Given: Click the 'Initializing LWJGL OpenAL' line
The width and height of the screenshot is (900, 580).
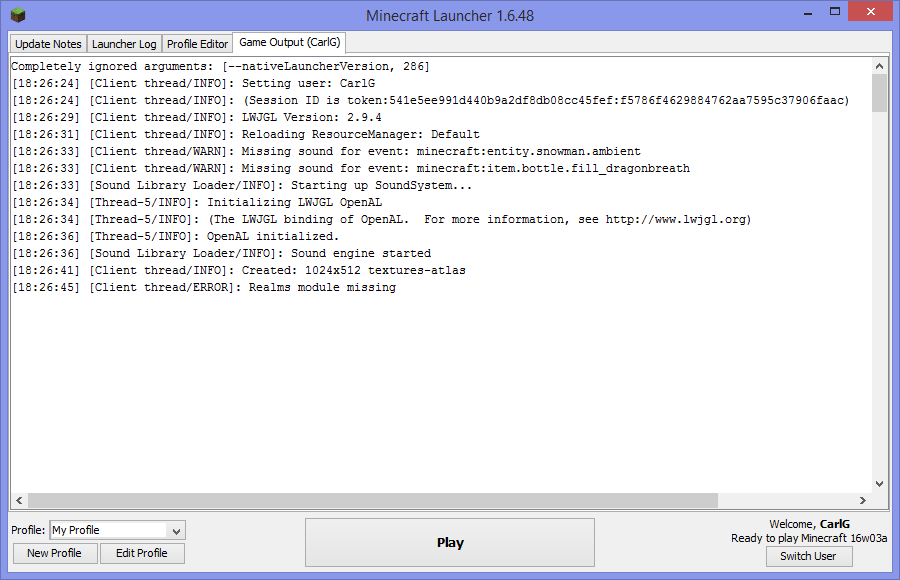Looking at the screenshot, I should [x=197, y=202].
